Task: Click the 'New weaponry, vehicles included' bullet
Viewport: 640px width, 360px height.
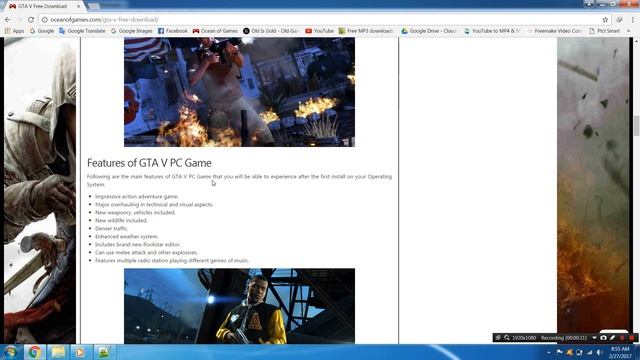Action: (135, 213)
